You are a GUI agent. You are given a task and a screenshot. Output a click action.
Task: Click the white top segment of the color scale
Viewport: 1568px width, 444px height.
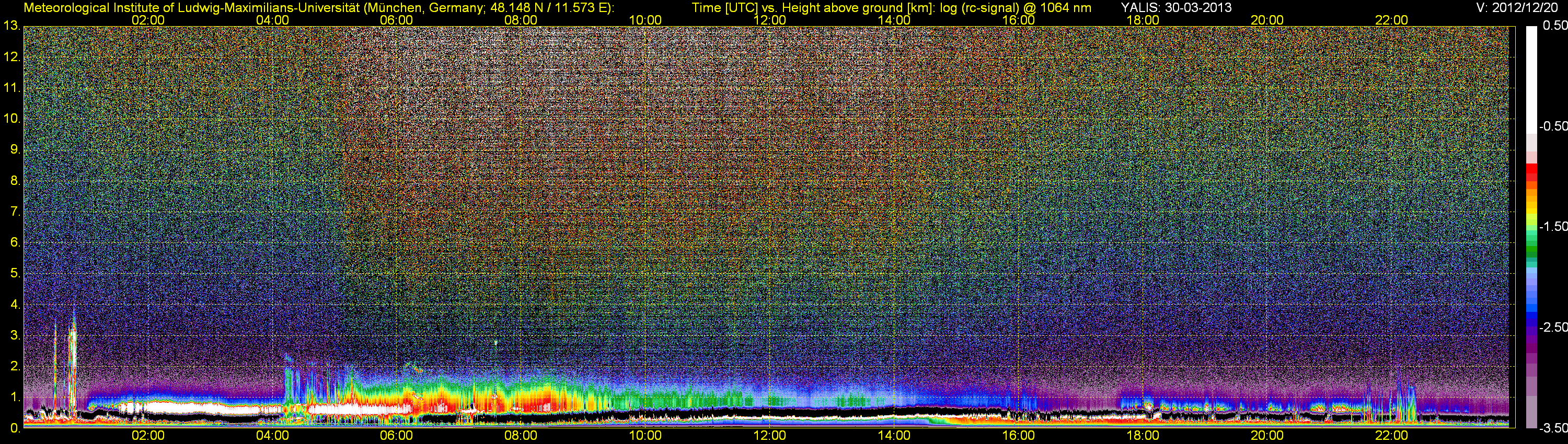tap(1531, 79)
